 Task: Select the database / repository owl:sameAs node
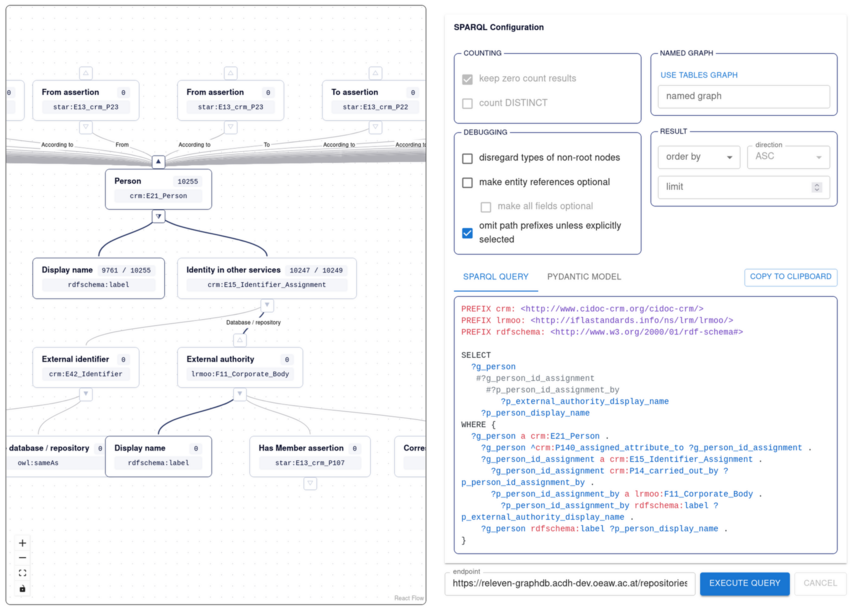(x=55, y=456)
